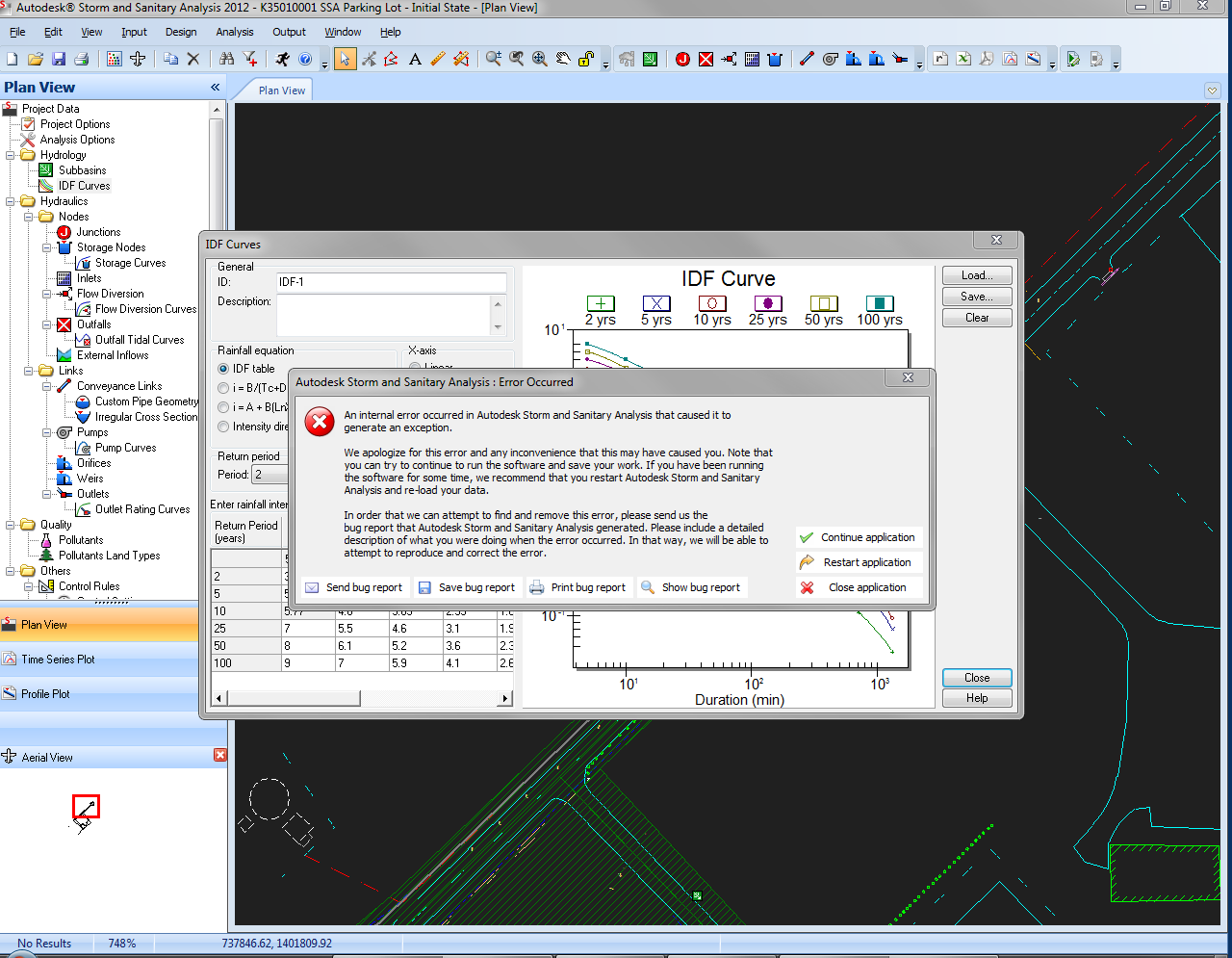Collapse the Storage Nodes tree branch
The image size is (1232, 958).
pos(47,247)
